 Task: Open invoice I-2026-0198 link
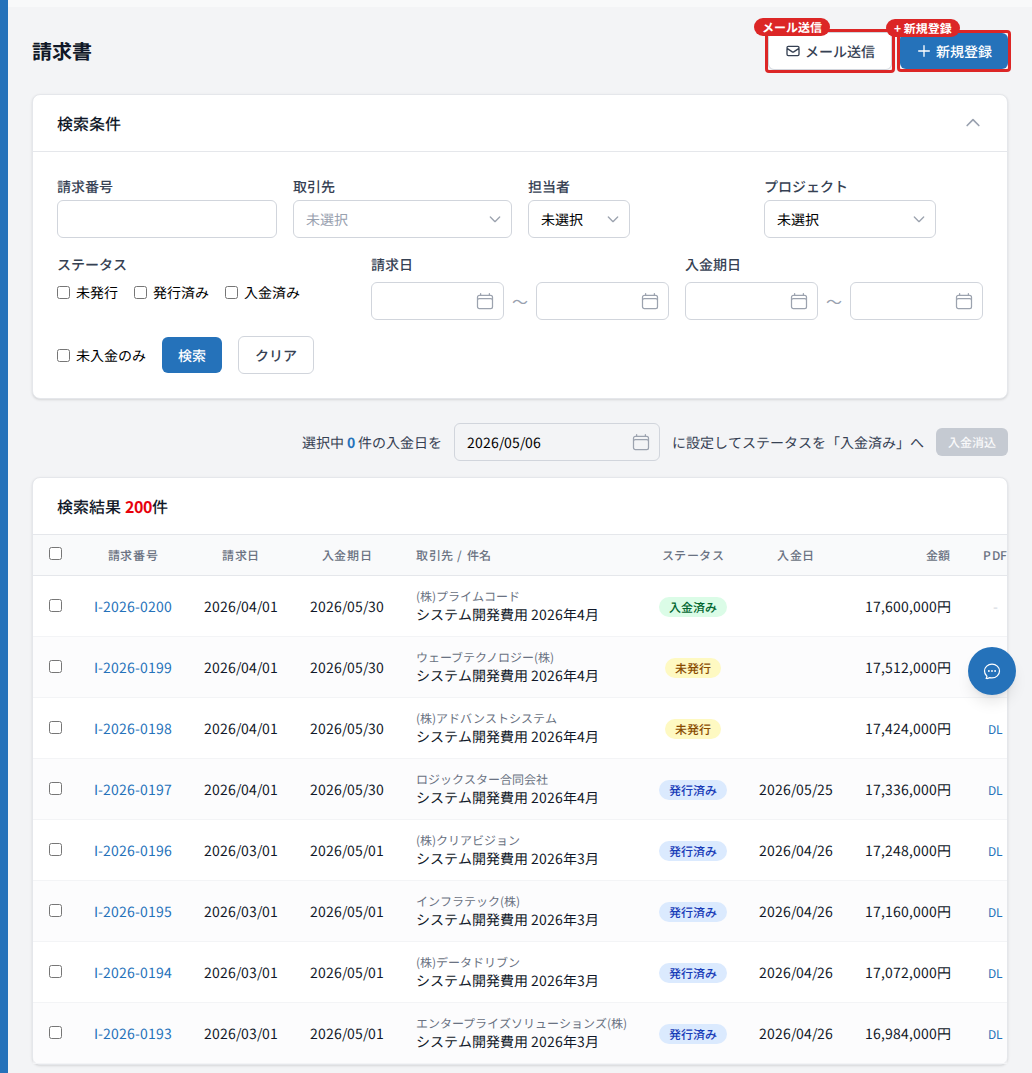pos(133,729)
